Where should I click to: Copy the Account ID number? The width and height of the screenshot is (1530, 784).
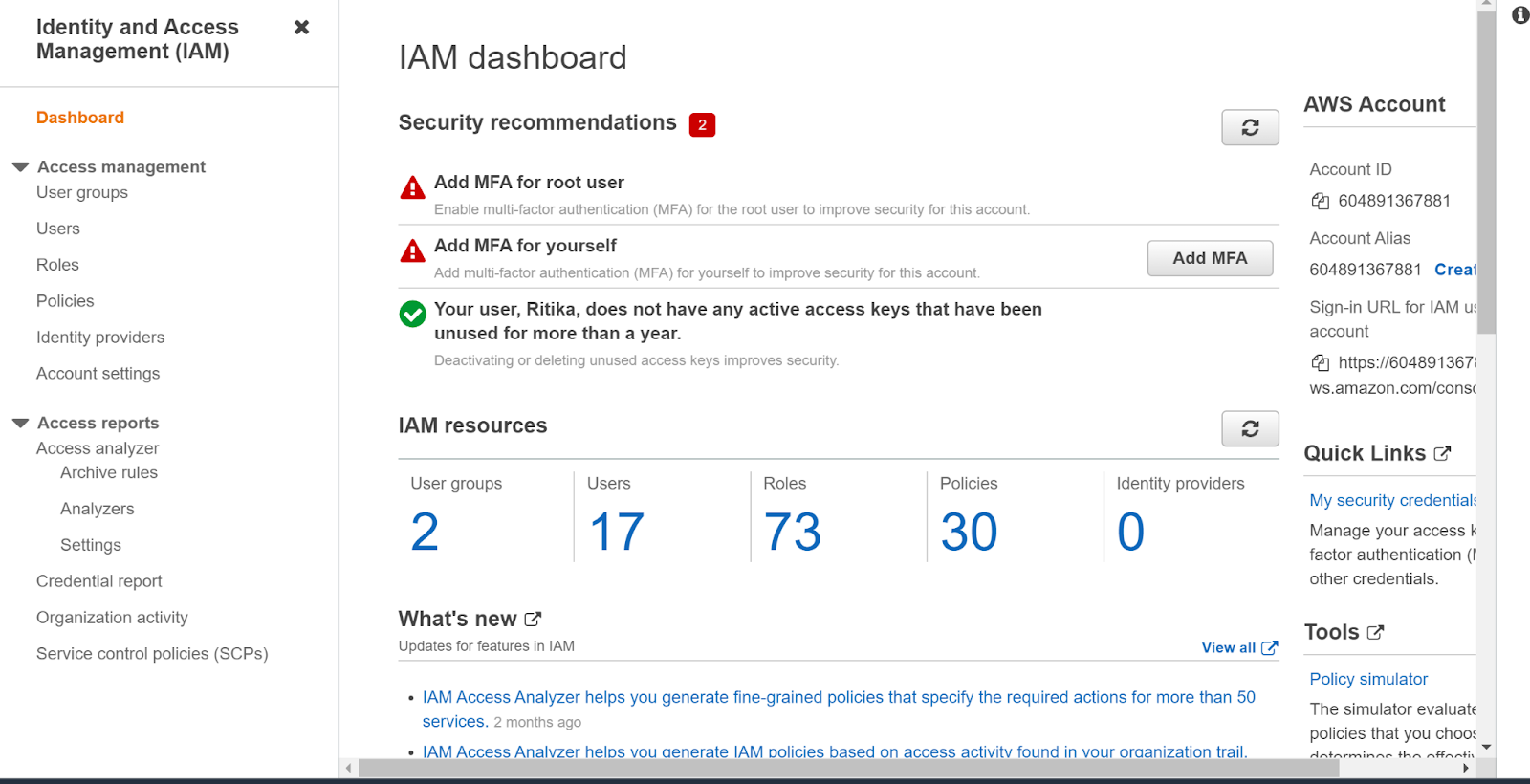click(1321, 201)
